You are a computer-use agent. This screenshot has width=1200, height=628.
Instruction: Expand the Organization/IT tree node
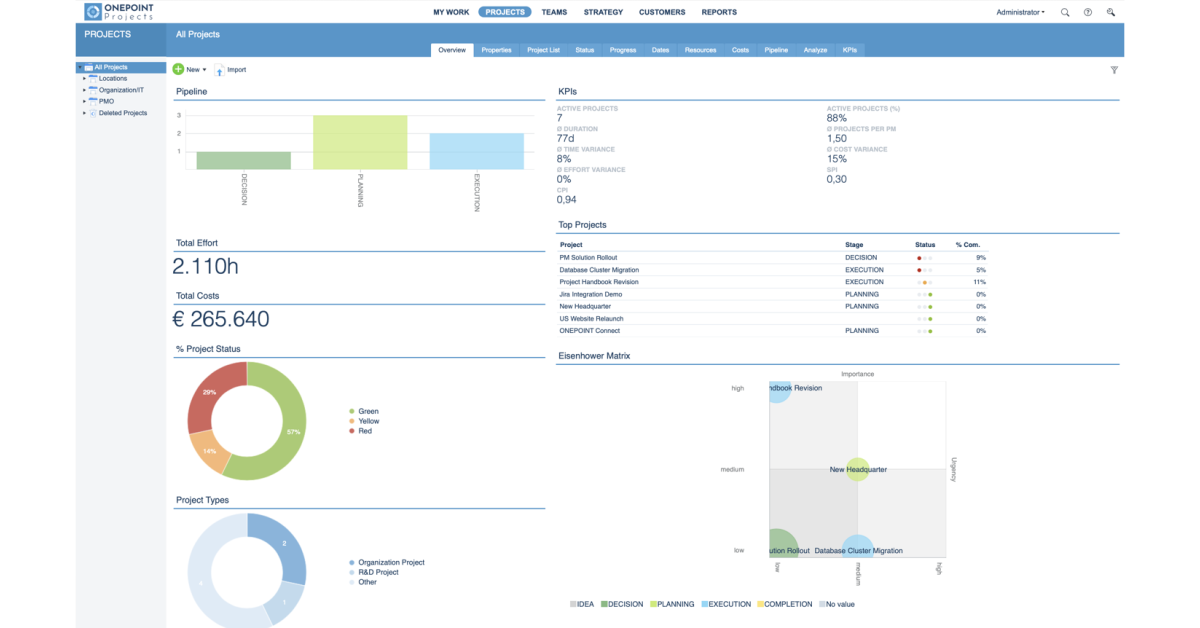pos(84,90)
